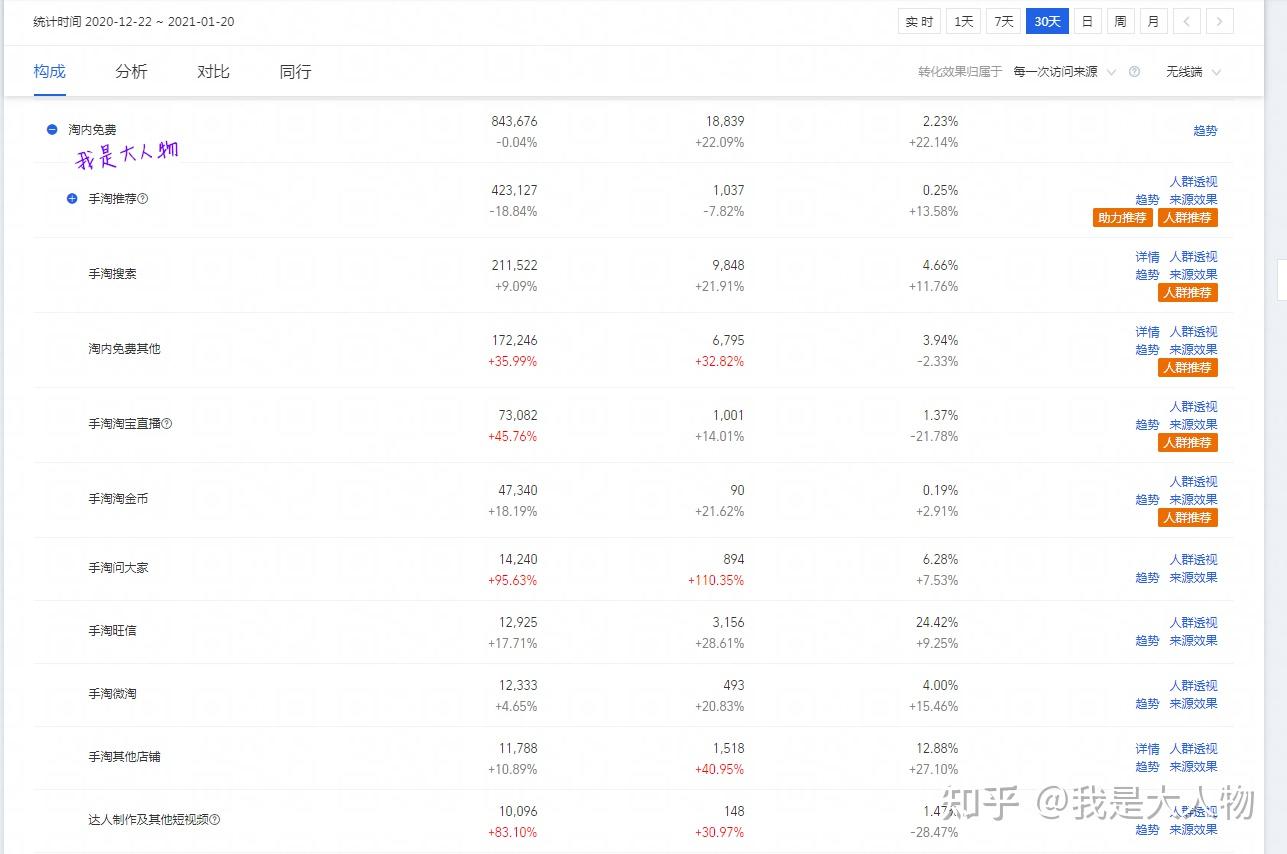The image size is (1287, 854).
Task: Open 来源效果 for 手淘问大家
Action: point(1193,578)
